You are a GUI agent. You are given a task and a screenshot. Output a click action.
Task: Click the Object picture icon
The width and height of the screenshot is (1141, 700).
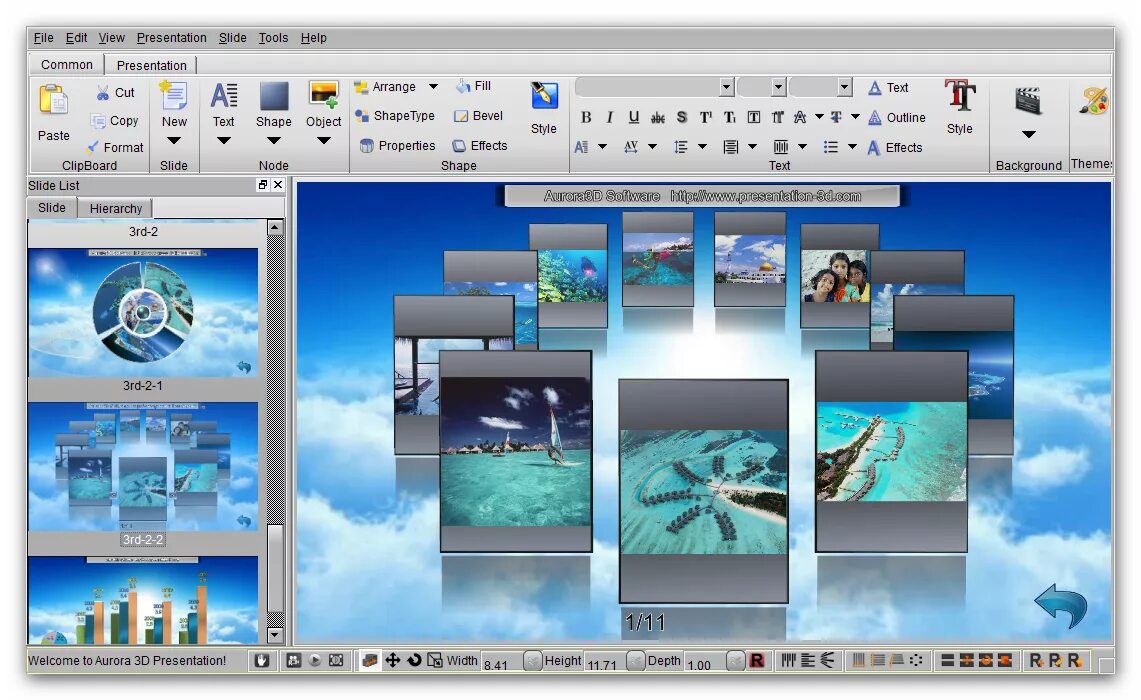[x=323, y=96]
